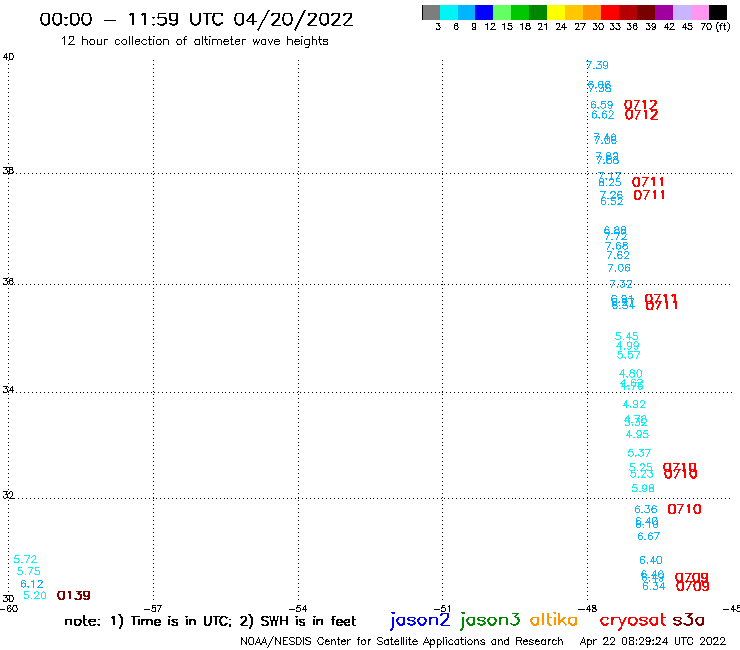Screen dimensions: 740x650
Task: Click the black swatch at the legend's end
Action: (717, 12)
